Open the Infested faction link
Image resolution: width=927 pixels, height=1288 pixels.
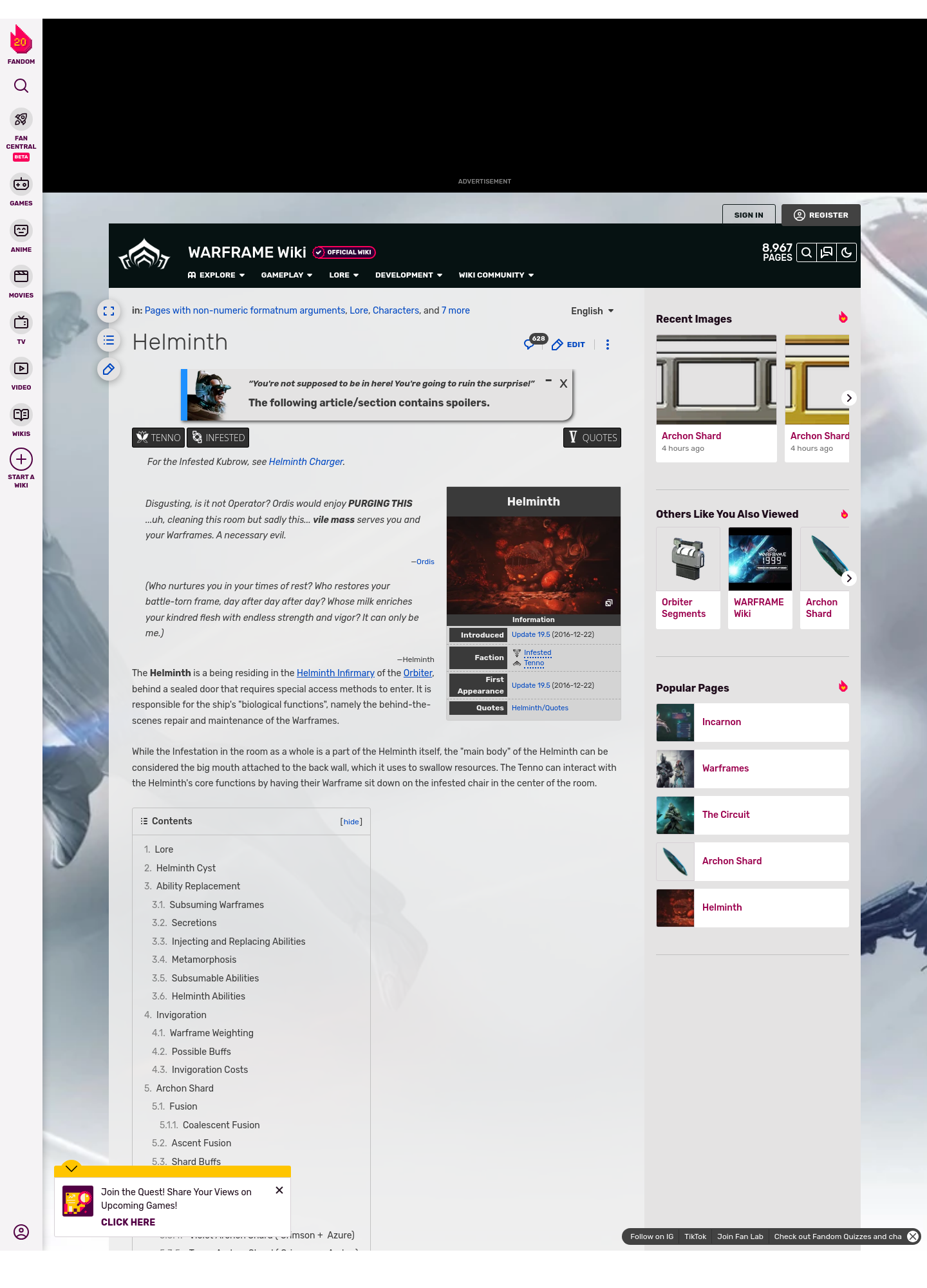(538, 653)
